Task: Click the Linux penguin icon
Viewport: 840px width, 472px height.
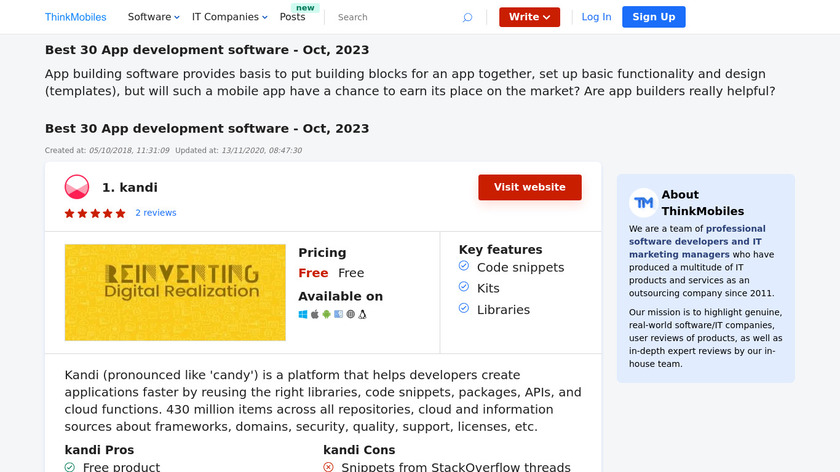Action: point(363,314)
